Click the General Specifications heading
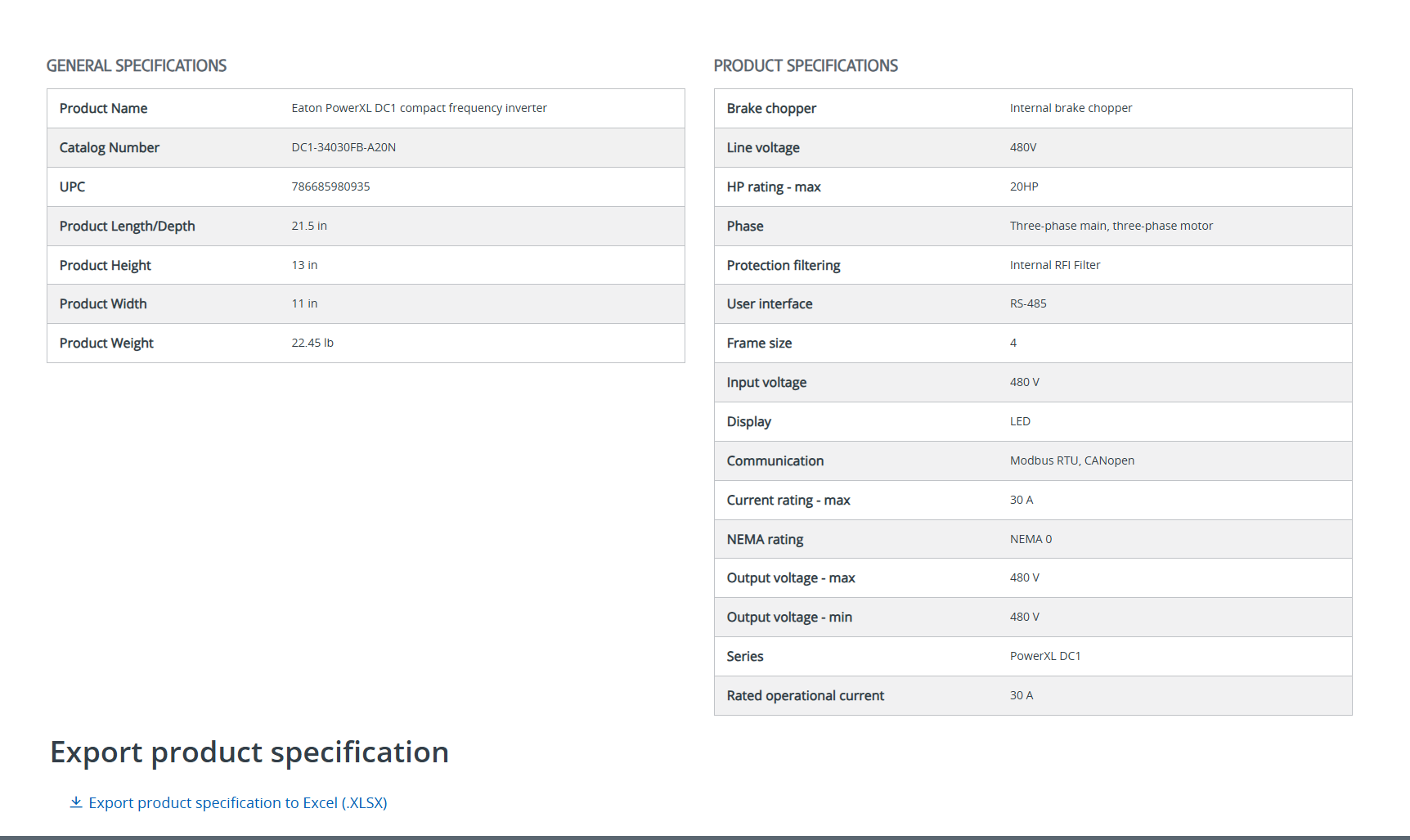This screenshot has width=1410, height=840. pyautogui.click(x=137, y=65)
